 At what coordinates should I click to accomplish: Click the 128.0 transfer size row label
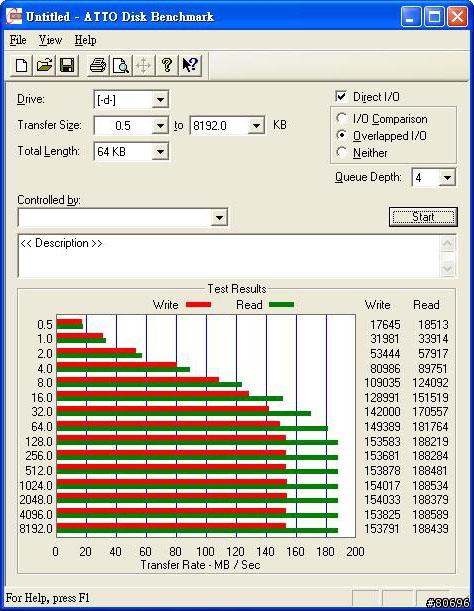pos(39,441)
